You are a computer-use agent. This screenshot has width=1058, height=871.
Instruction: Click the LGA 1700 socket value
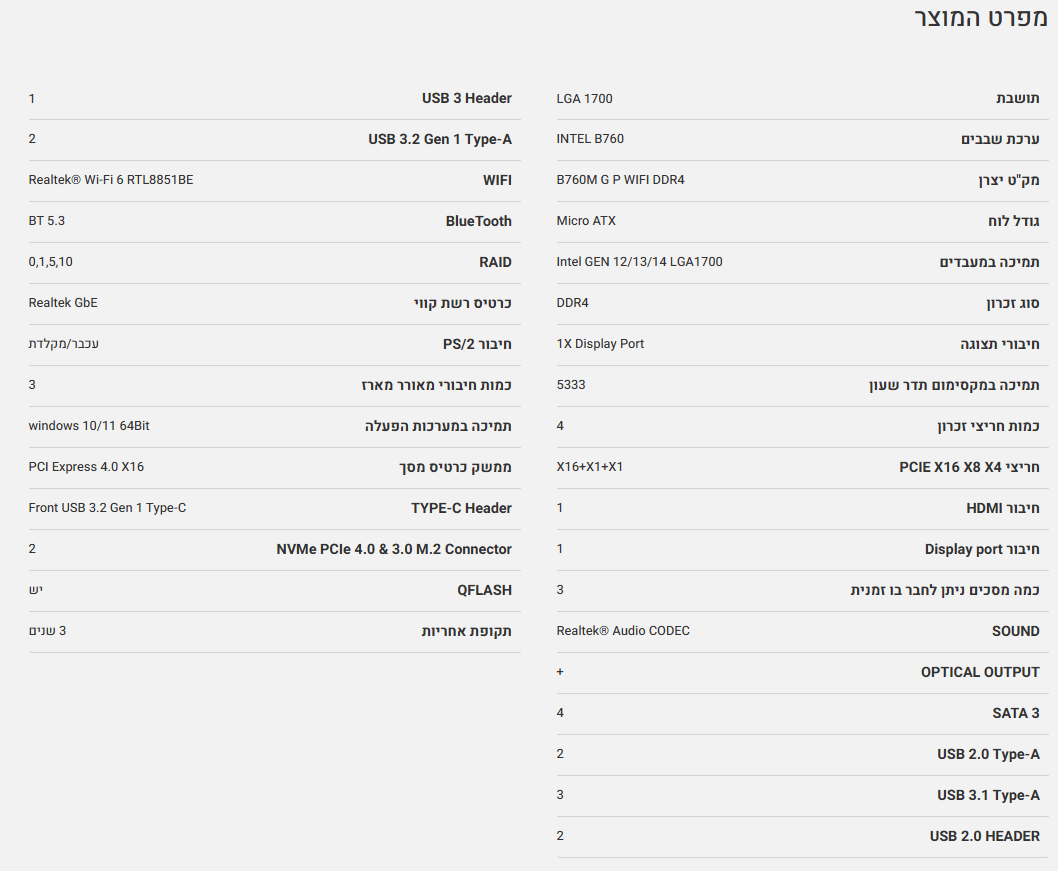[x=585, y=99]
